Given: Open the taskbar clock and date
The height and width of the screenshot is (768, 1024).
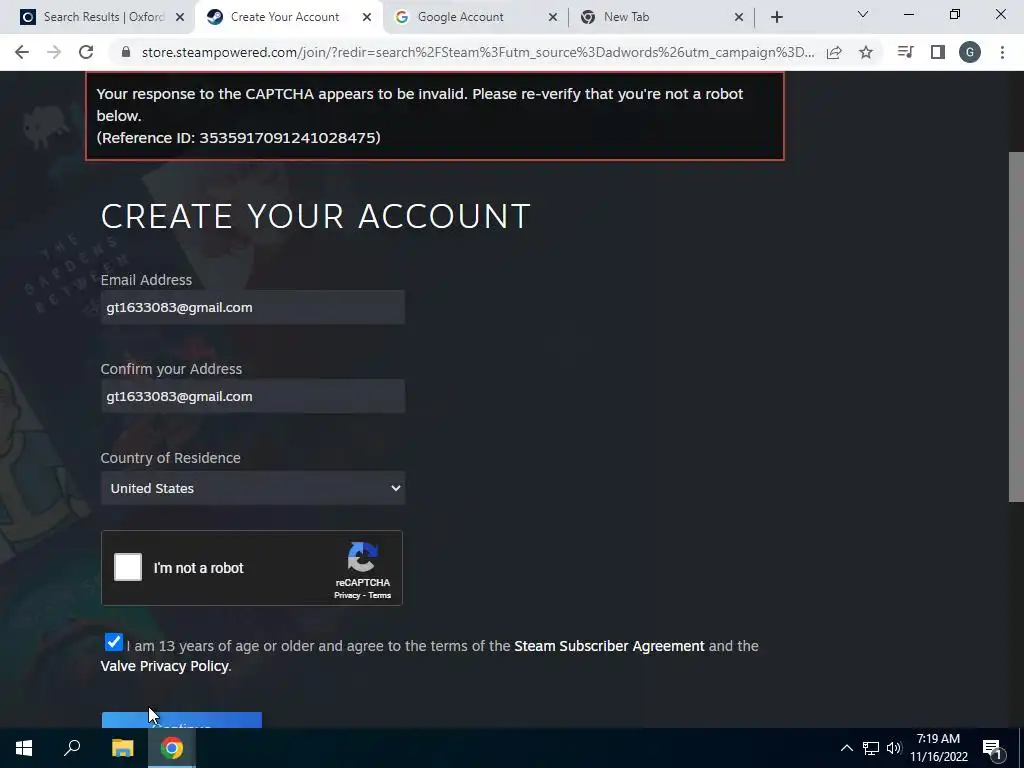Looking at the screenshot, I should pos(938,748).
